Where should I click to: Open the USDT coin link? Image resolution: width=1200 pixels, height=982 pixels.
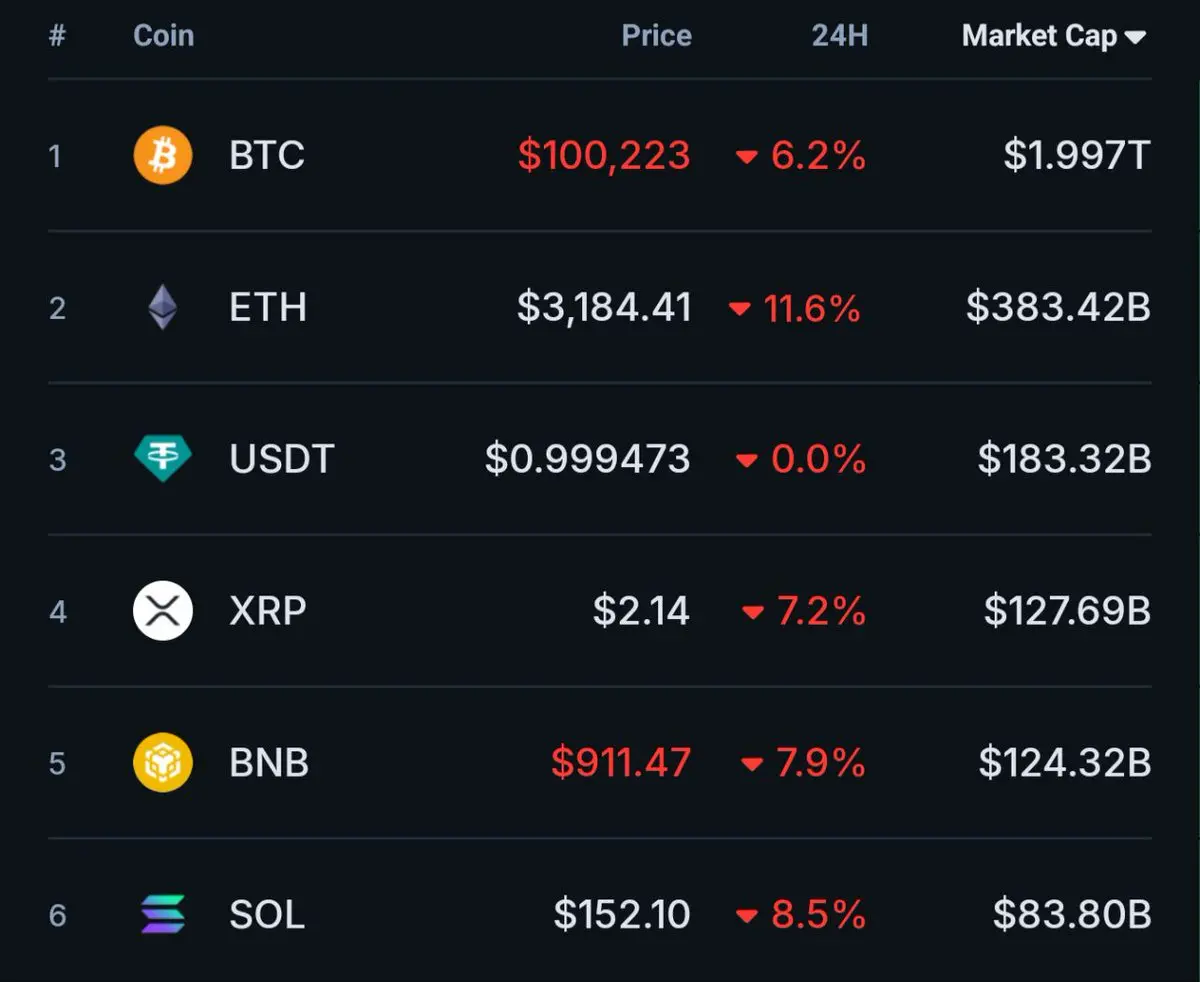point(281,460)
